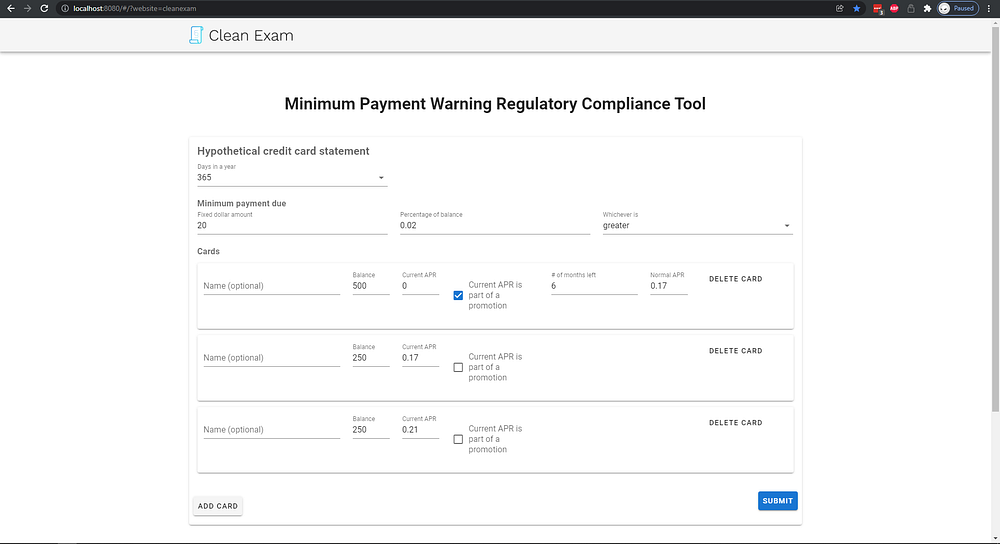Edit Current APR field showing 0
This screenshot has width=1000, height=544.
pos(420,286)
